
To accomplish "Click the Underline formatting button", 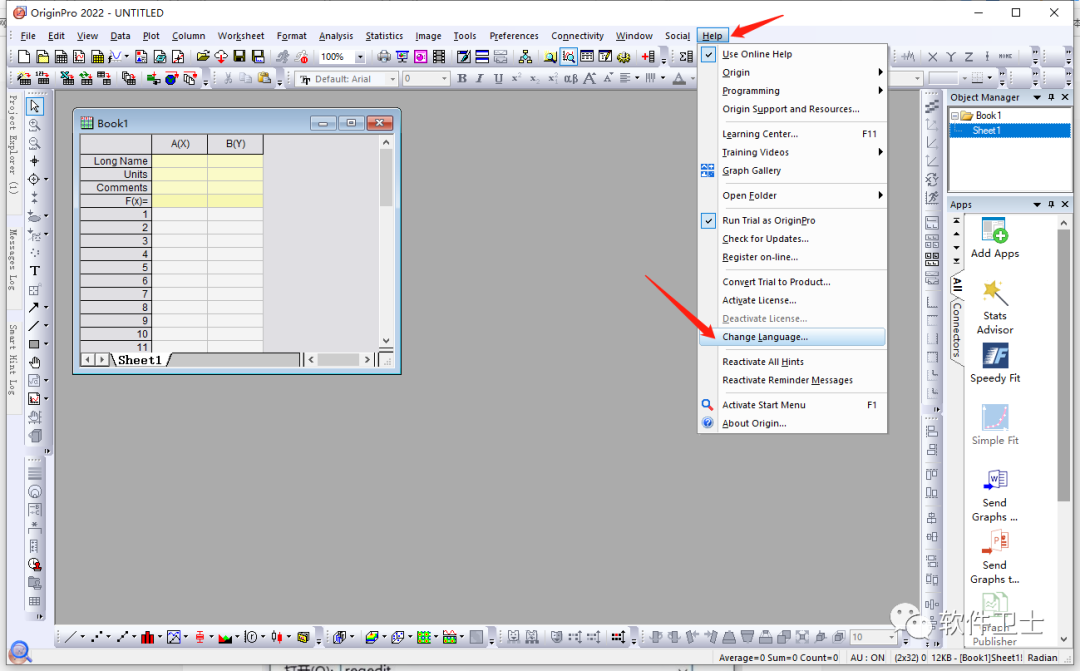I will tap(498, 79).
